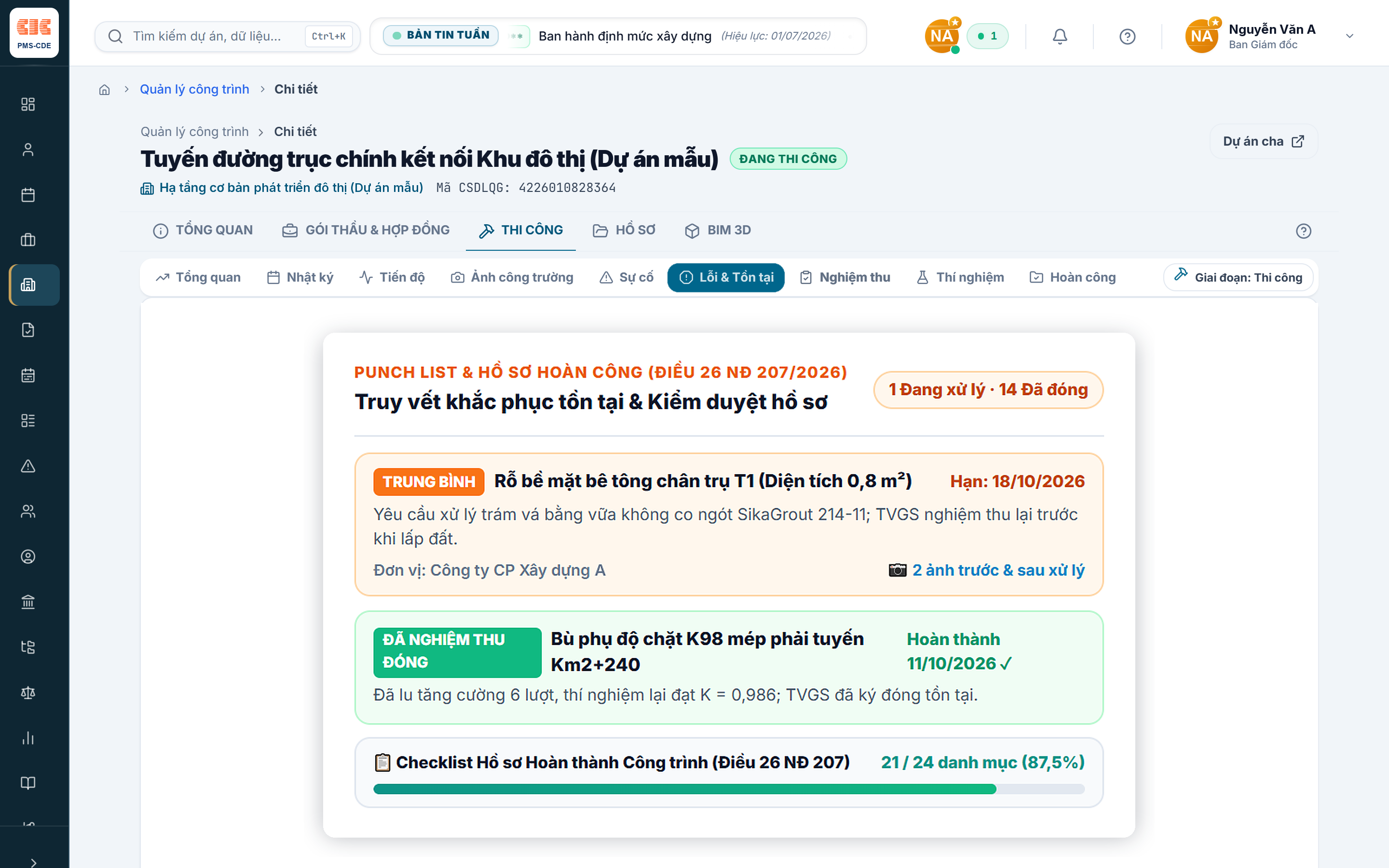The width and height of the screenshot is (1389, 868).
Task: Click the checklist progress bar
Action: [729, 789]
